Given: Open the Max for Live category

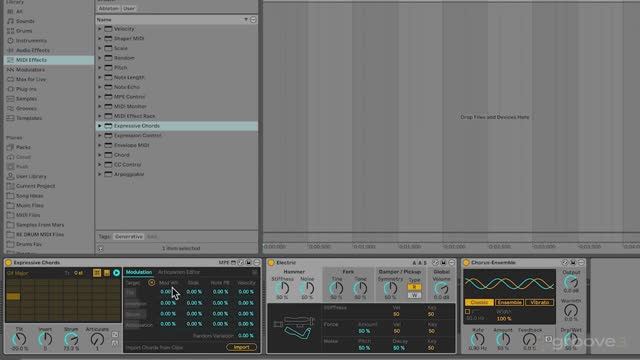Looking at the screenshot, I should [x=31, y=79].
